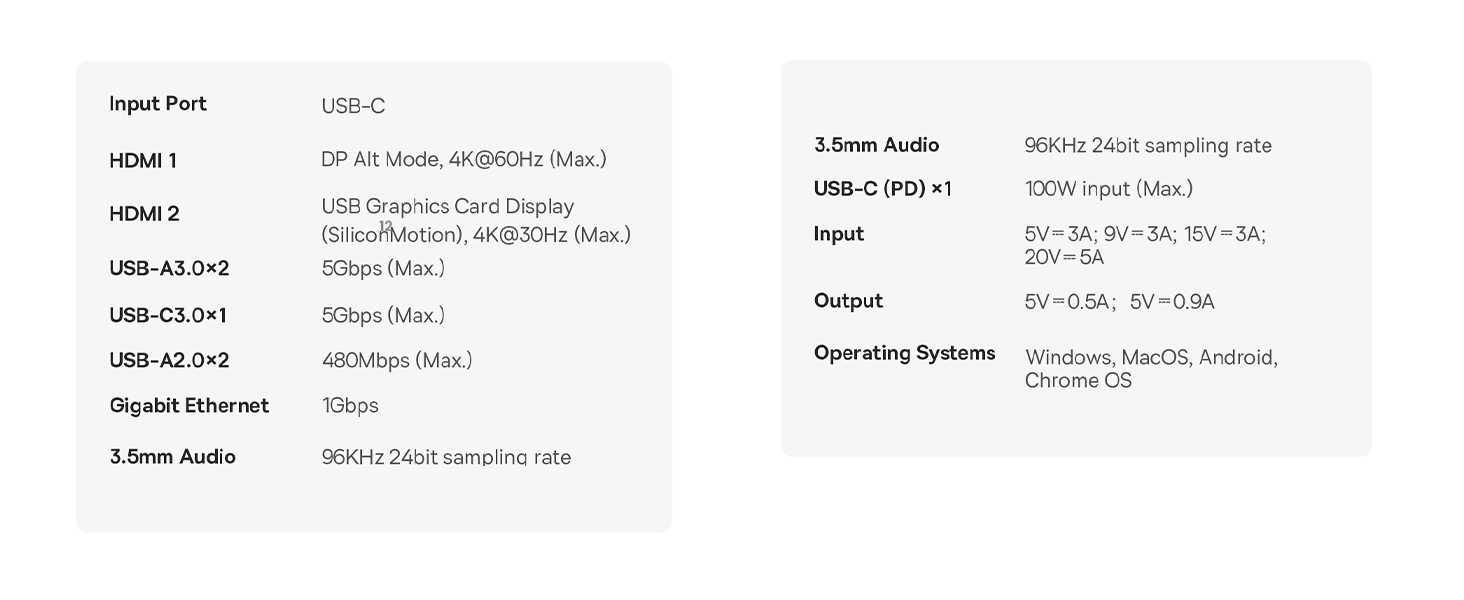Click the HDMI 1 label
Image resolution: width=1464 pixels, height=600 pixels.
[143, 161]
